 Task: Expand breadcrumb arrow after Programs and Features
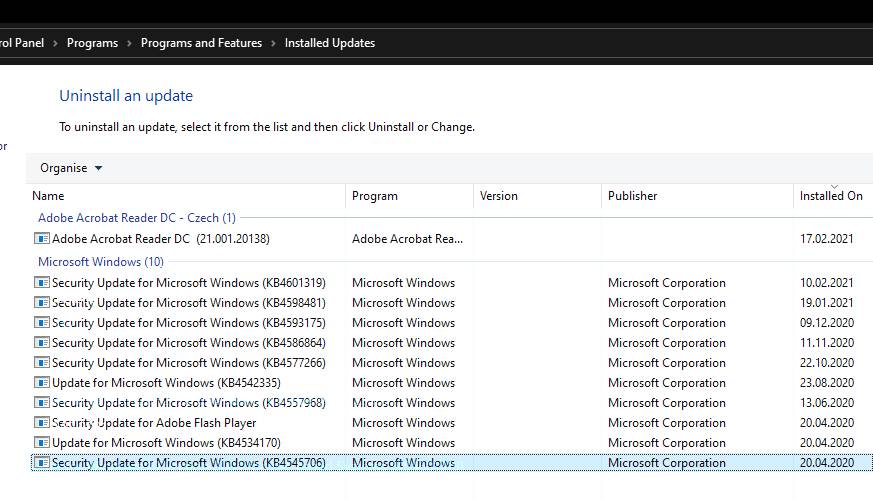click(x=273, y=43)
